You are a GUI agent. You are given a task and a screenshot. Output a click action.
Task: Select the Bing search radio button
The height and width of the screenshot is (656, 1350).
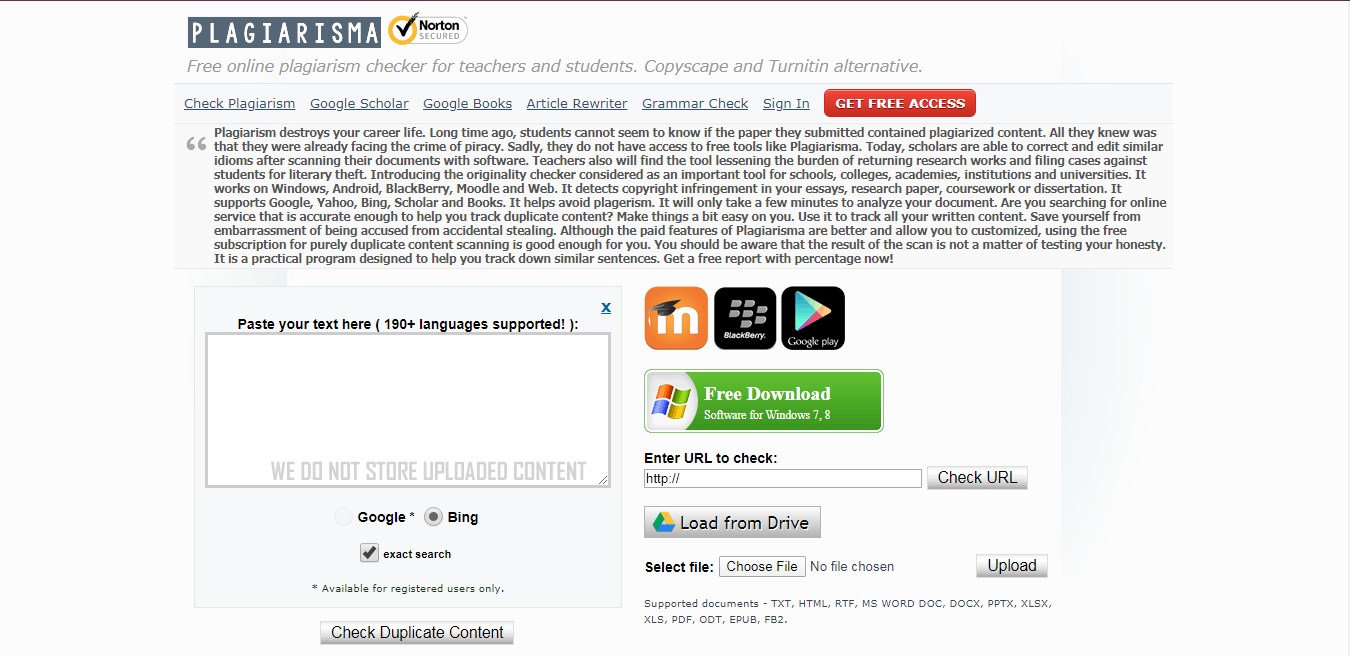click(x=433, y=517)
